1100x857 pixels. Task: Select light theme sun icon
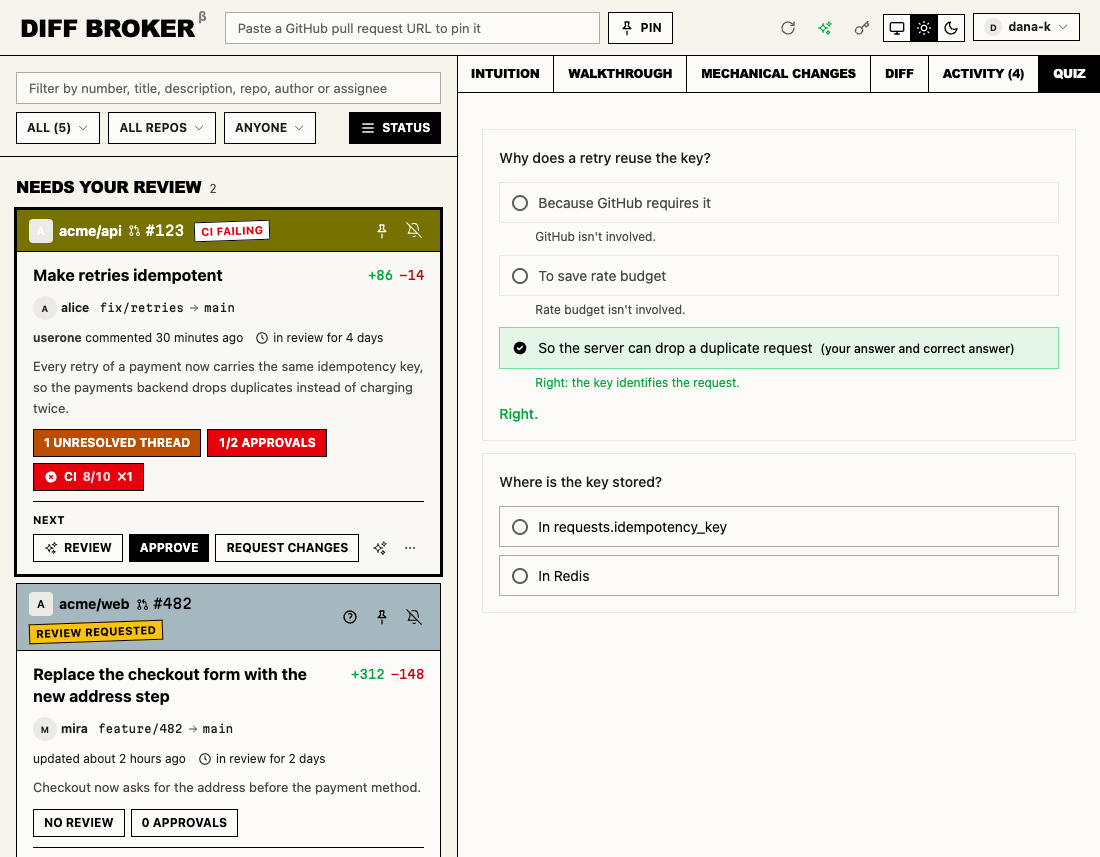click(x=924, y=28)
